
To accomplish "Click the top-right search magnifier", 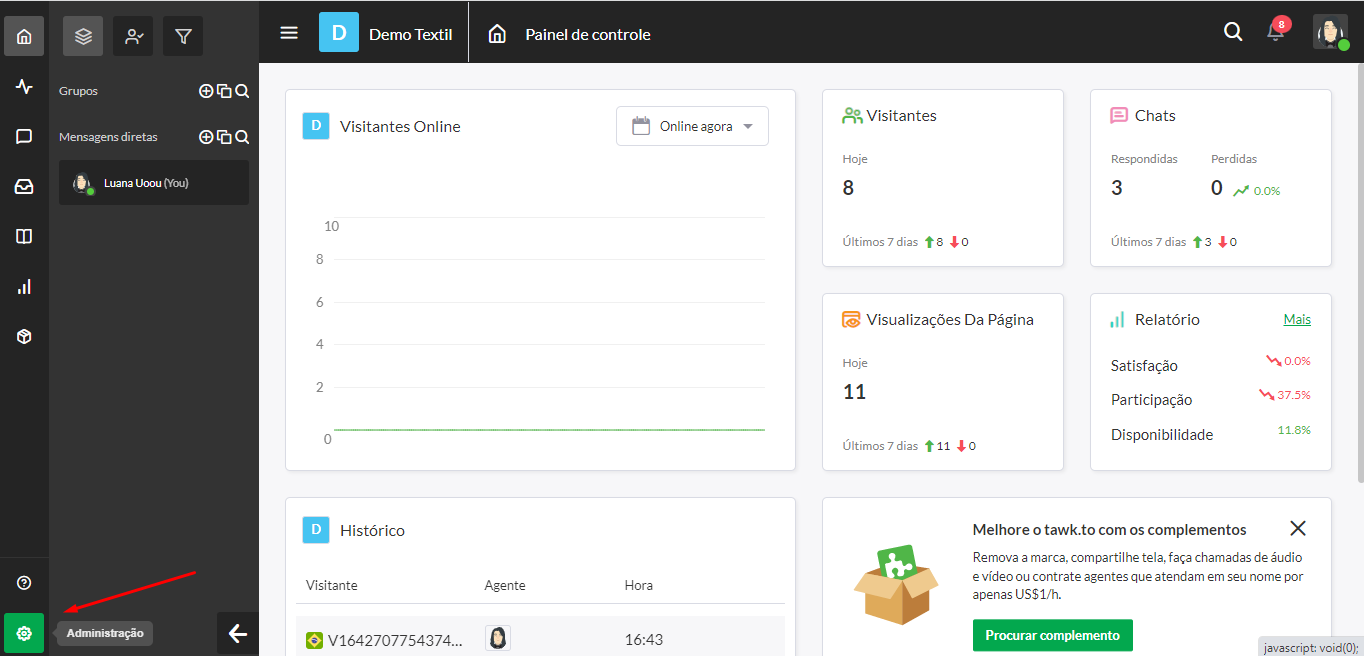I will click(1233, 32).
